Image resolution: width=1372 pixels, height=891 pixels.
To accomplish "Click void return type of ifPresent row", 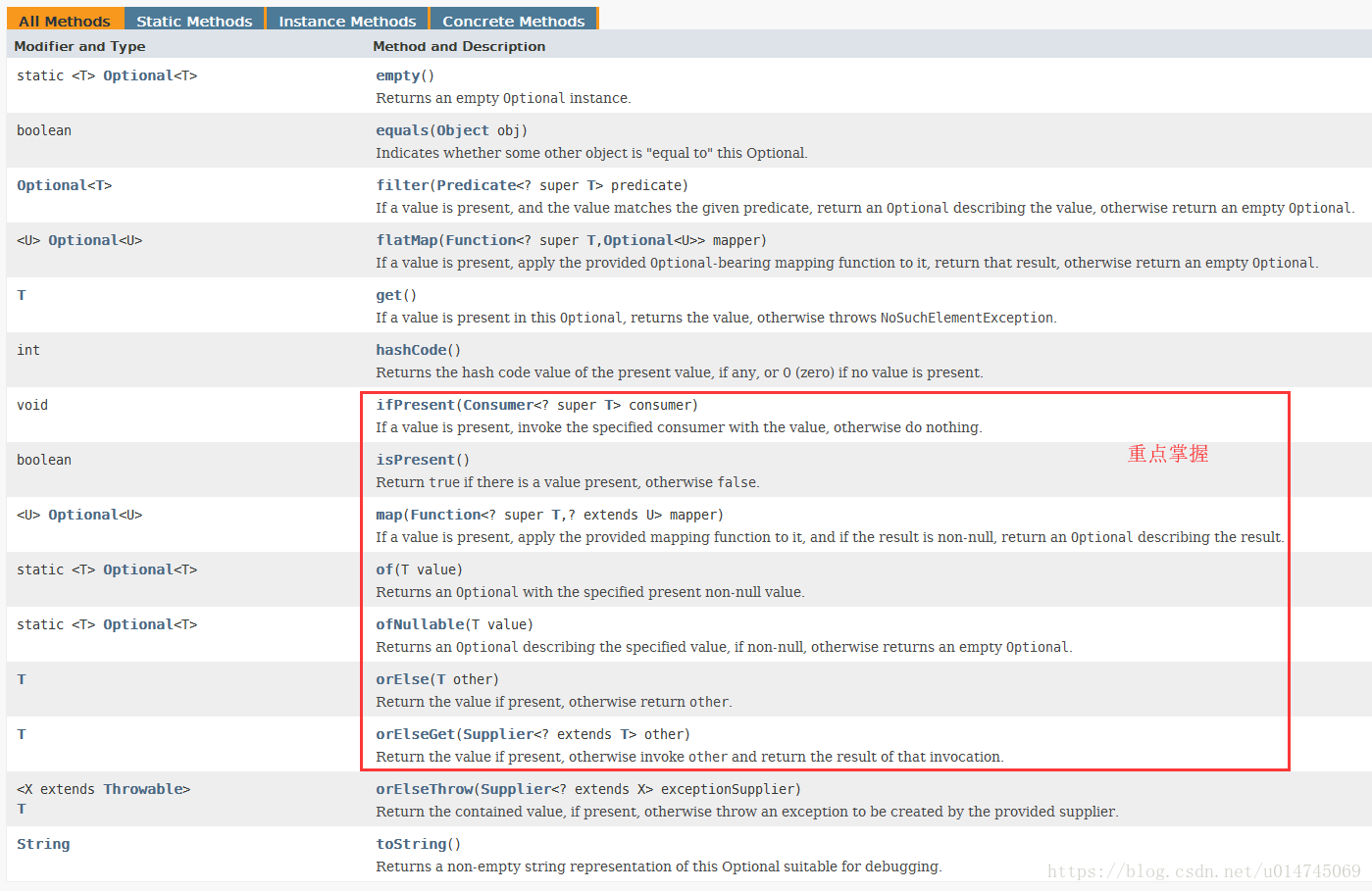I will pyautogui.click(x=32, y=405).
